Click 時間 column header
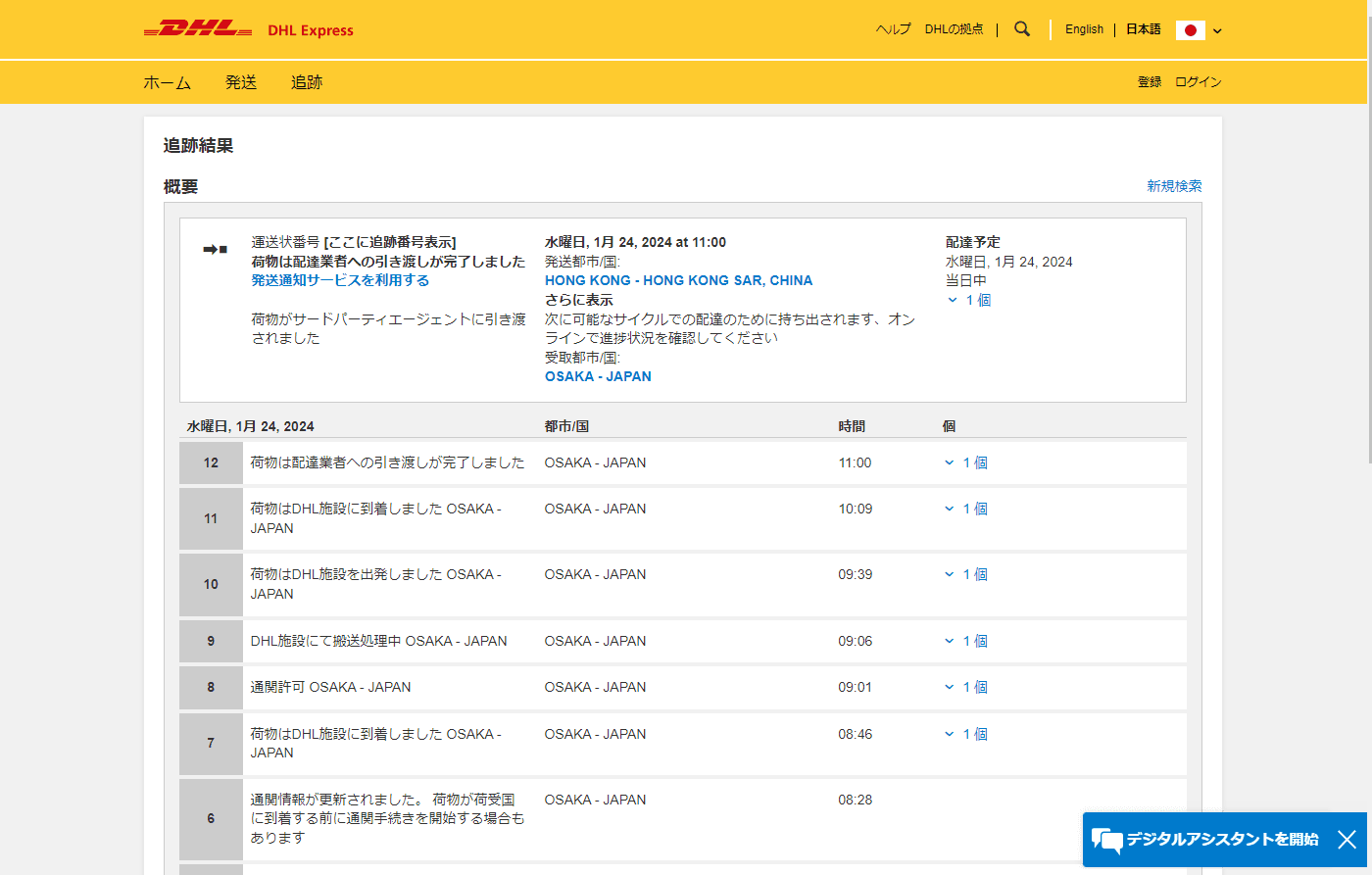 [x=852, y=426]
